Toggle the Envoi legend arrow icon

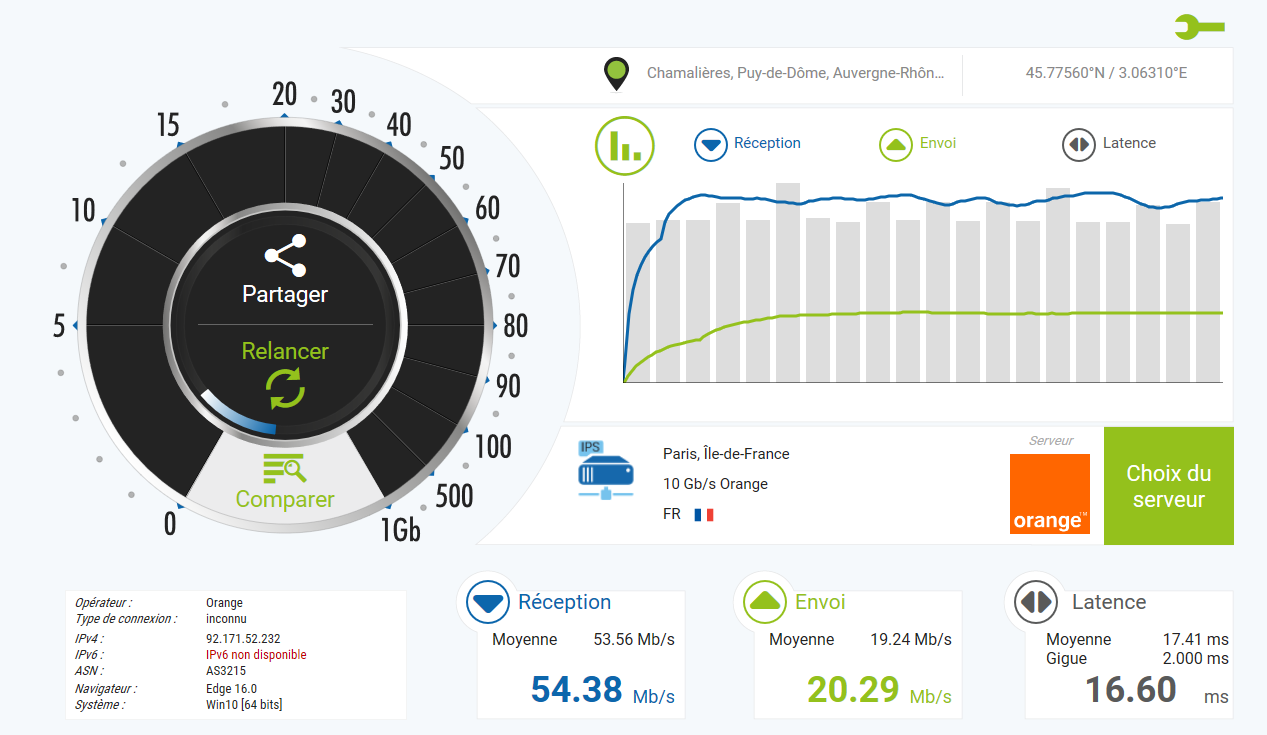(896, 144)
